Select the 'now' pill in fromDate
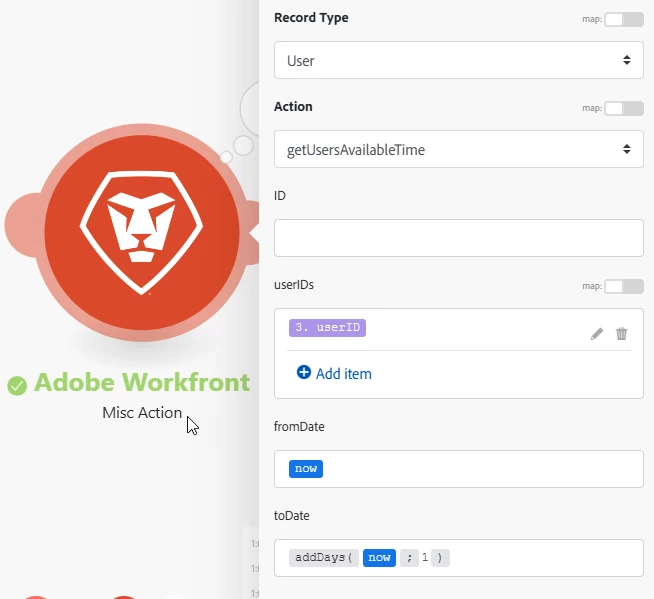The height and width of the screenshot is (599, 654). [x=306, y=469]
